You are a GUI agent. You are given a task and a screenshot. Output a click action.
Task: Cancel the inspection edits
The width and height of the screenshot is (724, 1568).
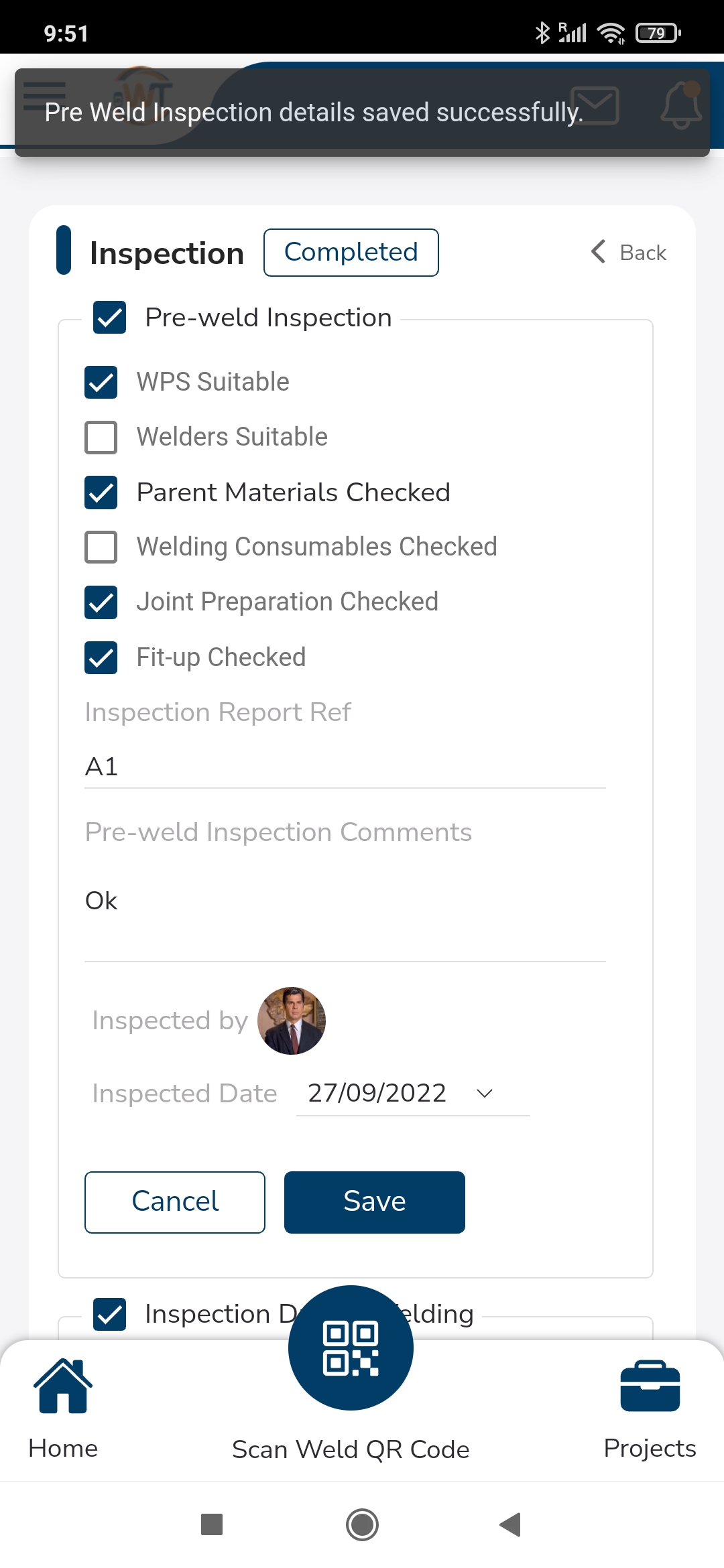[x=175, y=1202]
